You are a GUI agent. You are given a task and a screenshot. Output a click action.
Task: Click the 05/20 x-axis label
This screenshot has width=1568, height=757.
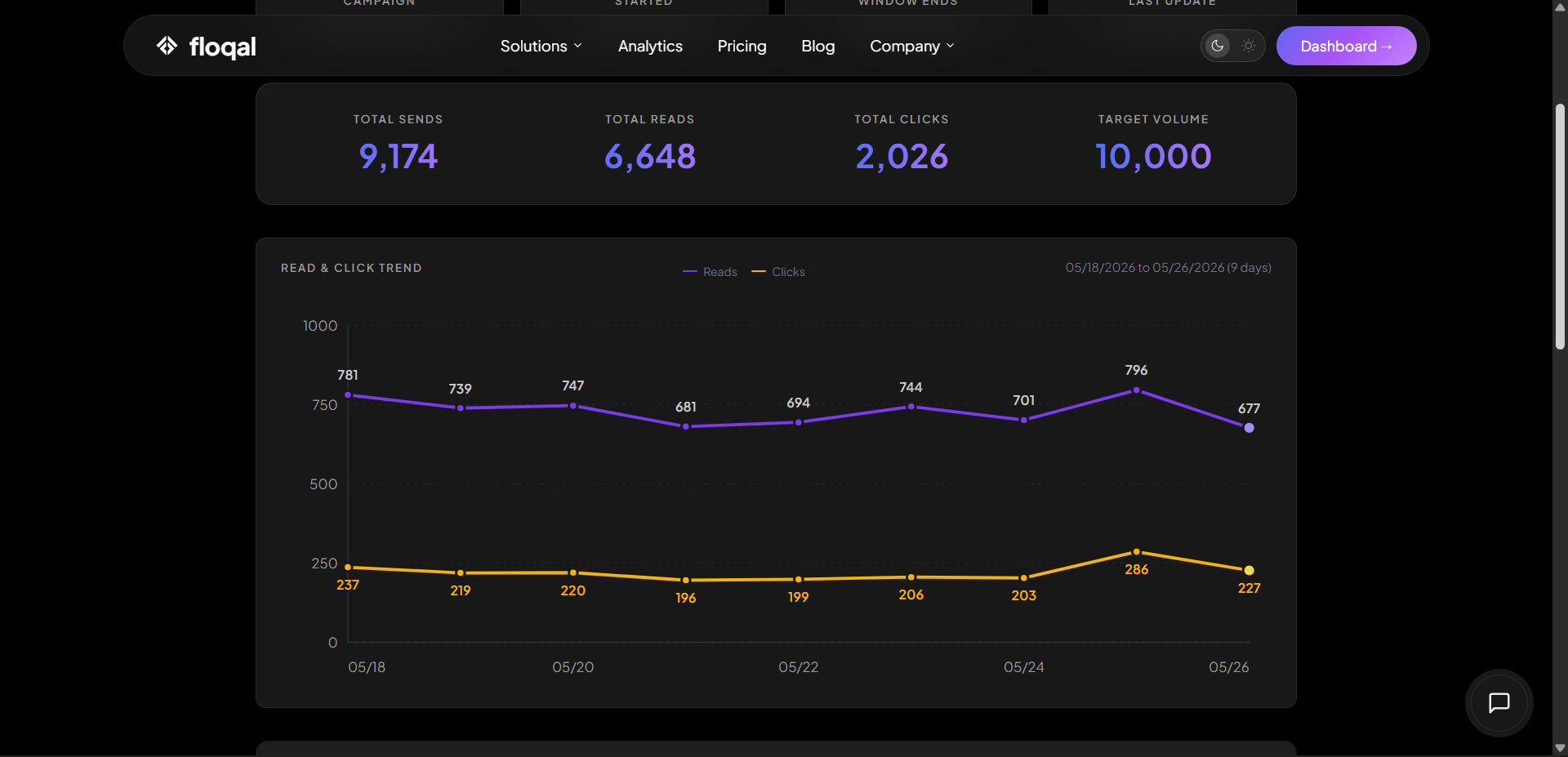click(573, 667)
